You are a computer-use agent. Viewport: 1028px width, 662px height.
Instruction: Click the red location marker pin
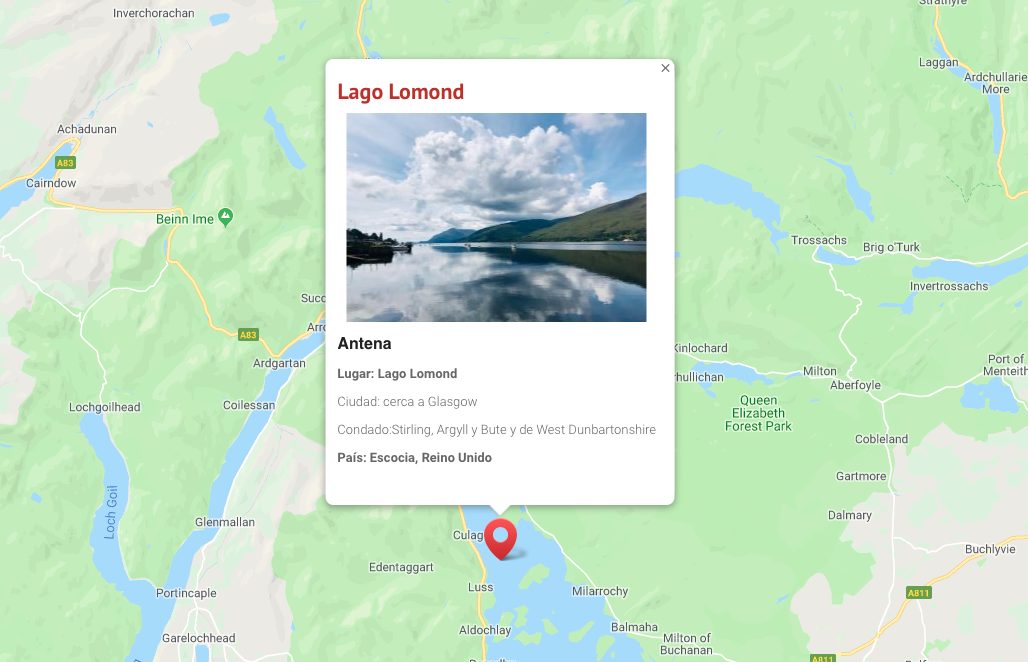(x=501, y=539)
